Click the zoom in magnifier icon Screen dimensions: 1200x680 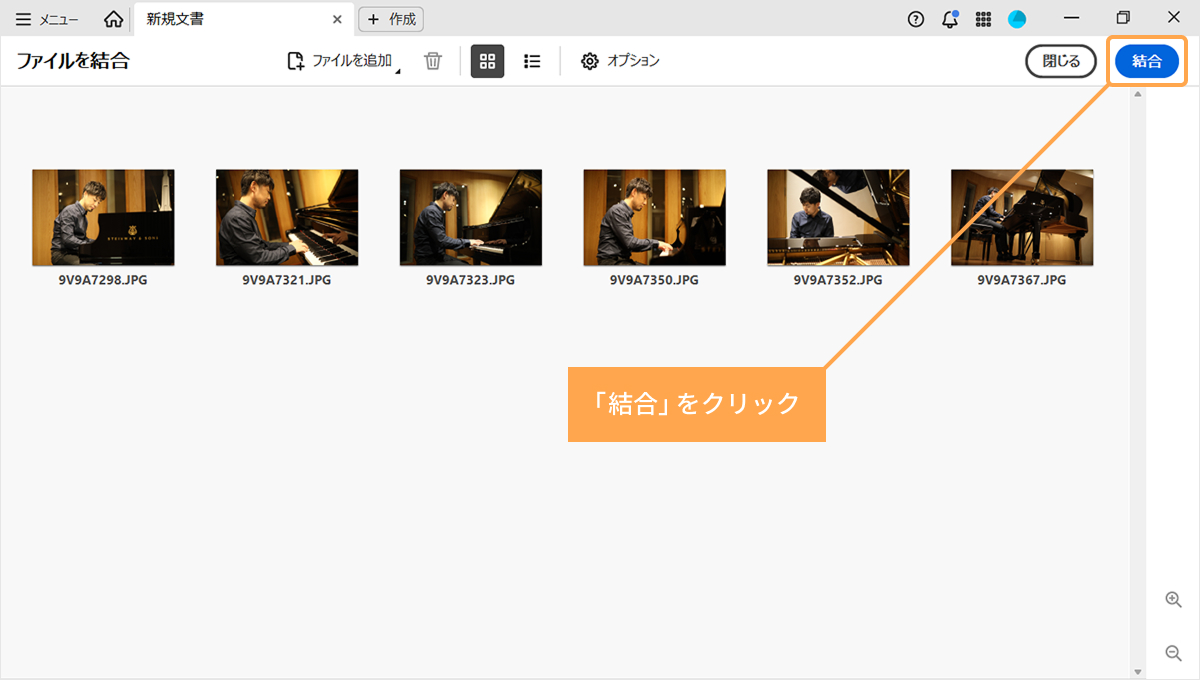[1174, 599]
